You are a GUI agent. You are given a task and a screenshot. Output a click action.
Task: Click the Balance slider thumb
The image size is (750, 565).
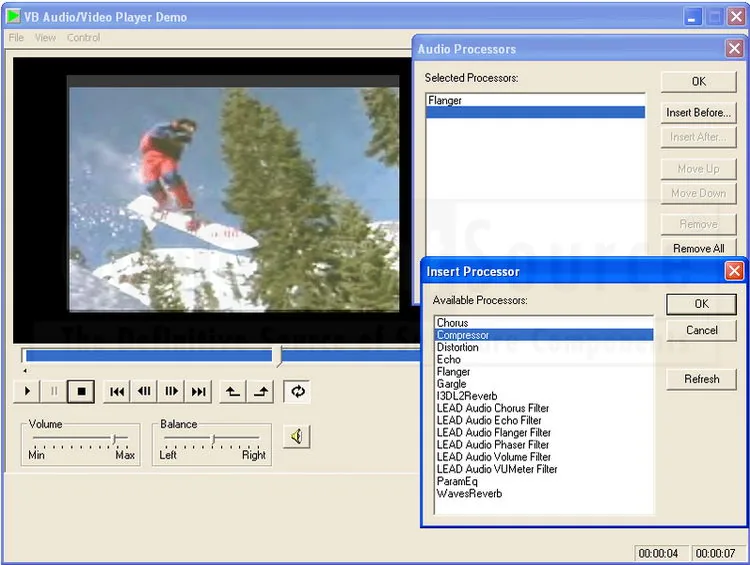click(x=214, y=438)
